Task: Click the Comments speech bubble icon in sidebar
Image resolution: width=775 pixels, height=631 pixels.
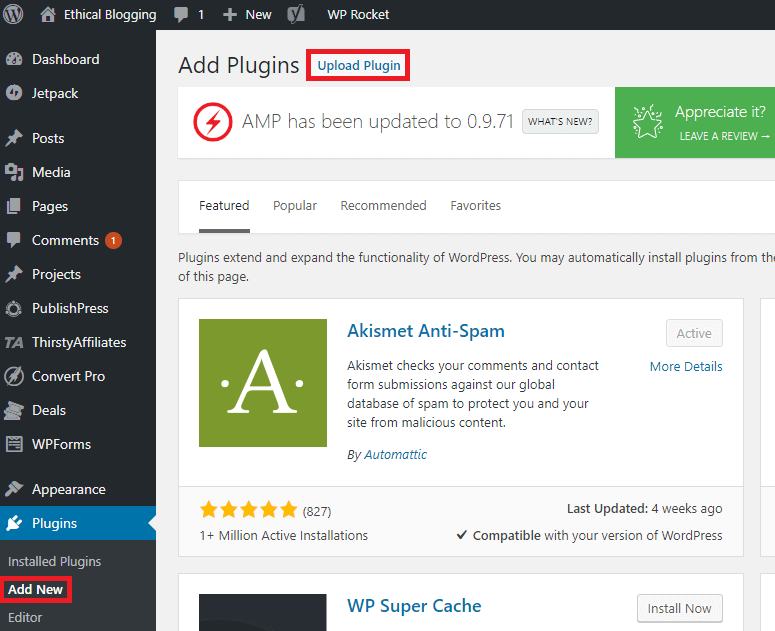Action: [x=14, y=240]
